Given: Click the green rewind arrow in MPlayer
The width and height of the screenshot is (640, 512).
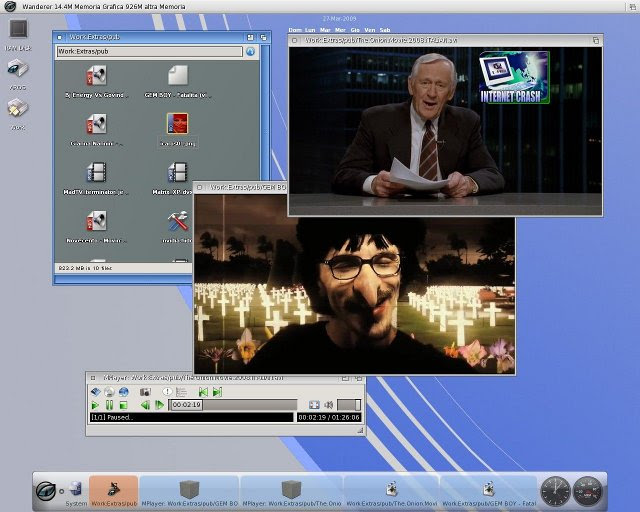Looking at the screenshot, I should coord(145,405).
